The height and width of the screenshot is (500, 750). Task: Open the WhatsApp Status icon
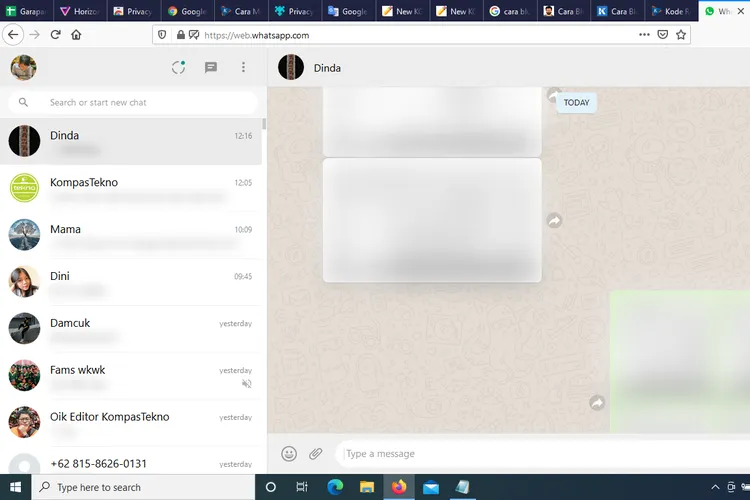point(178,68)
